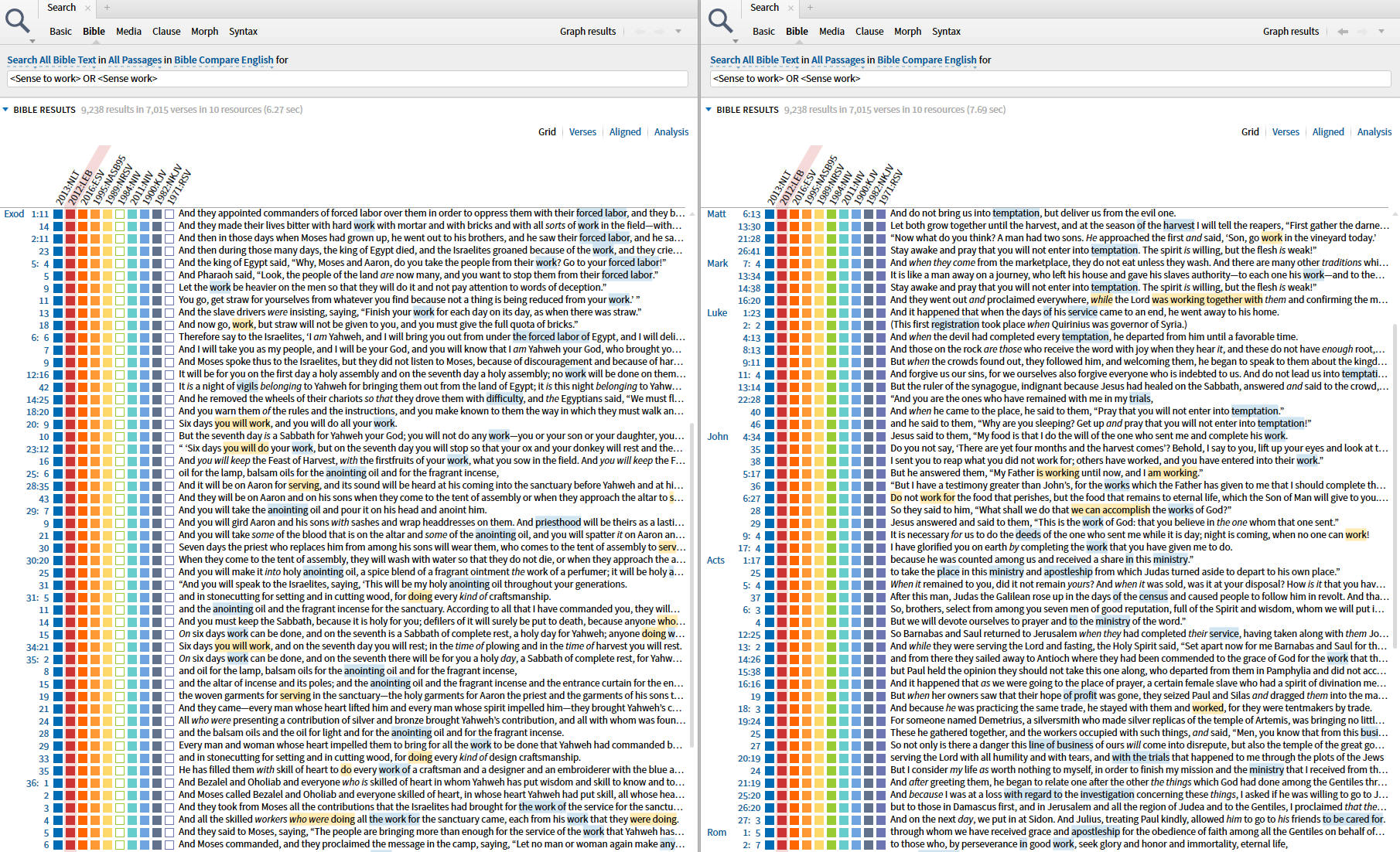Show Aligned view in left panel
Screen dimensions: 1400x852
click(625, 132)
